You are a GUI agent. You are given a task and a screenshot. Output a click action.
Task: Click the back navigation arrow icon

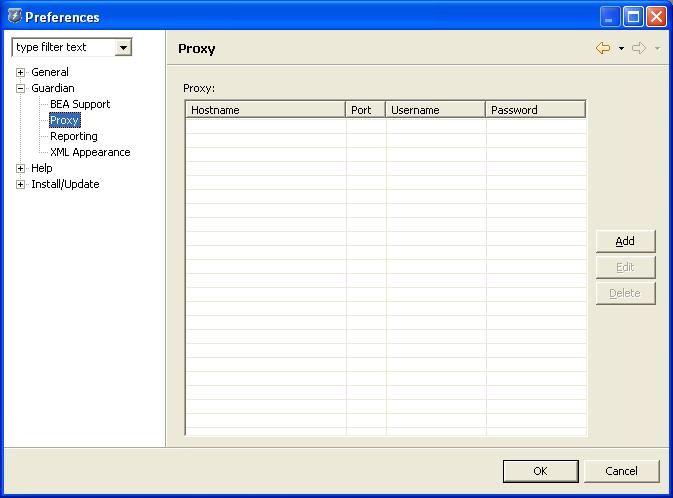(x=603, y=48)
